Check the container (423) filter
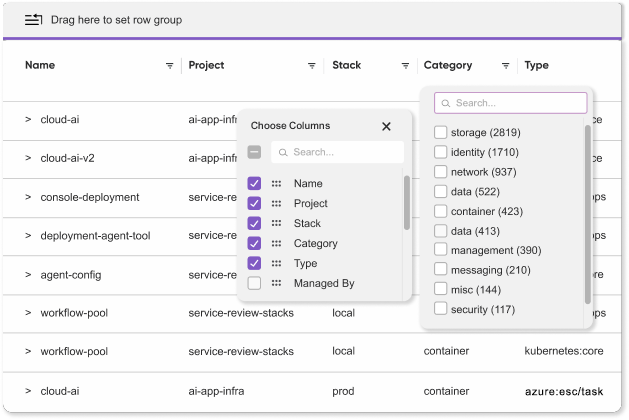The image size is (629, 420). (x=440, y=211)
